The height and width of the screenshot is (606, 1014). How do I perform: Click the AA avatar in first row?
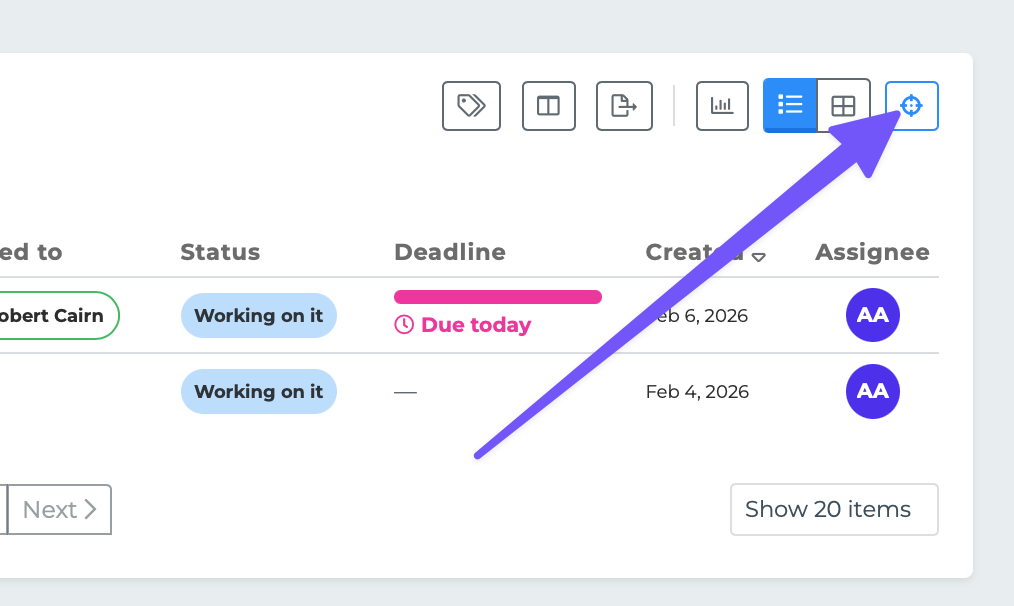coord(873,315)
